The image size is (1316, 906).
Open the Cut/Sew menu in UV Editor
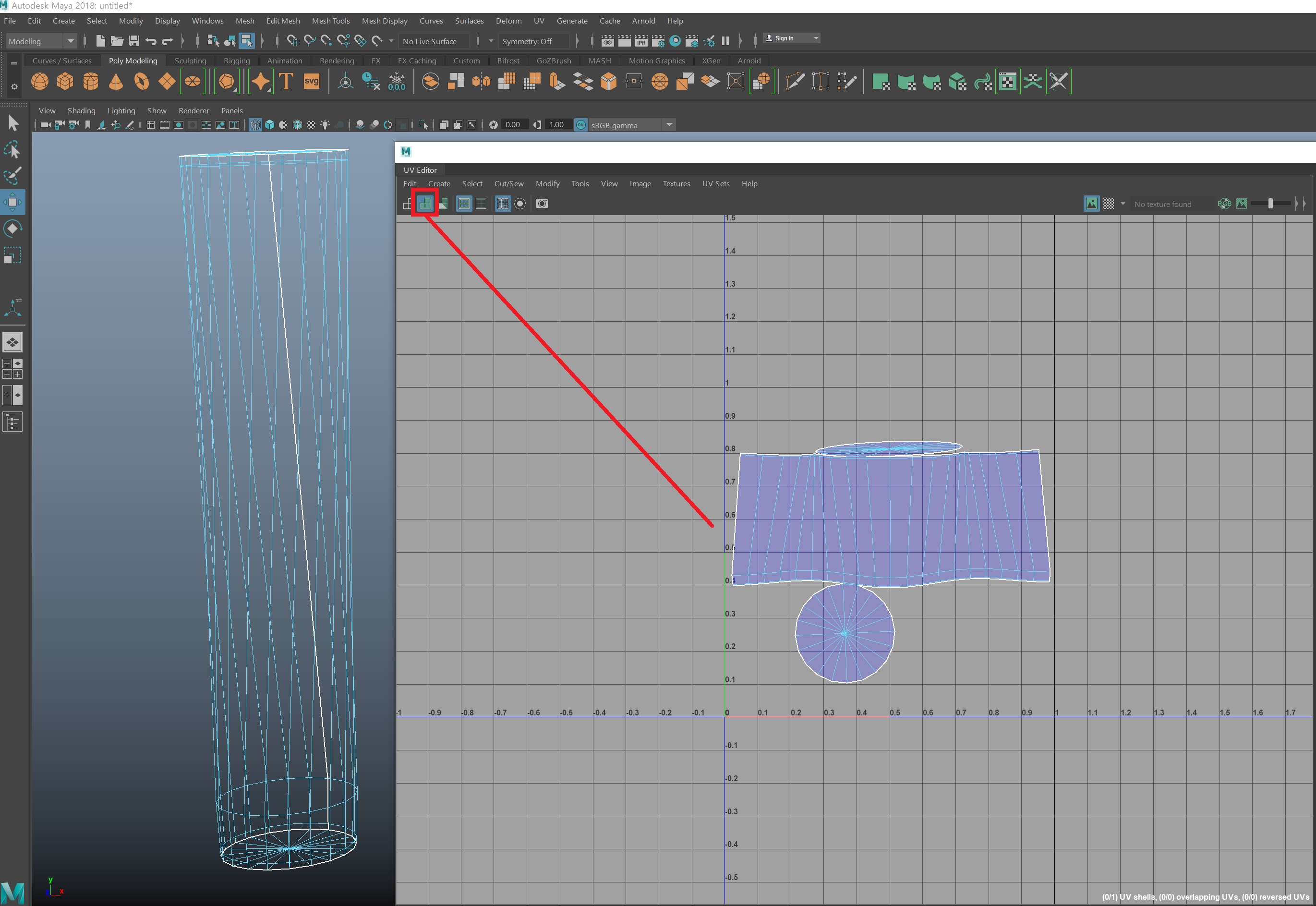pyautogui.click(x=508, y=184)
